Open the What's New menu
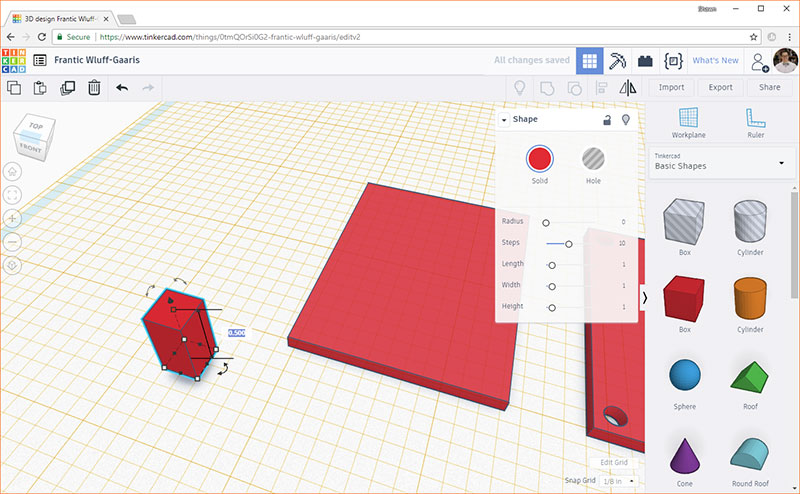 click(x=715, y=60)
